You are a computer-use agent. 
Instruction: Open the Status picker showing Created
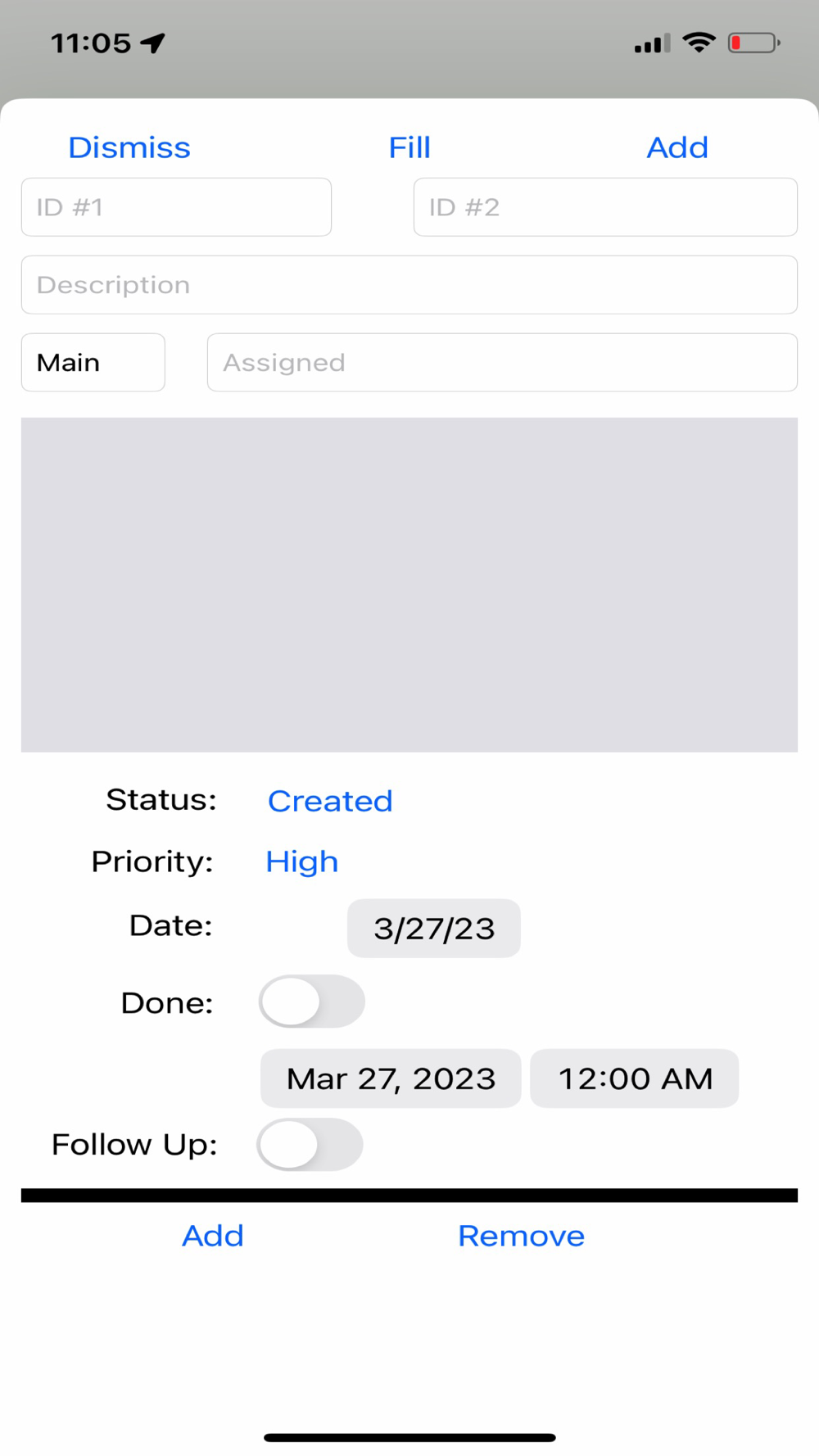pyautogui.click(x=330, y=801)
